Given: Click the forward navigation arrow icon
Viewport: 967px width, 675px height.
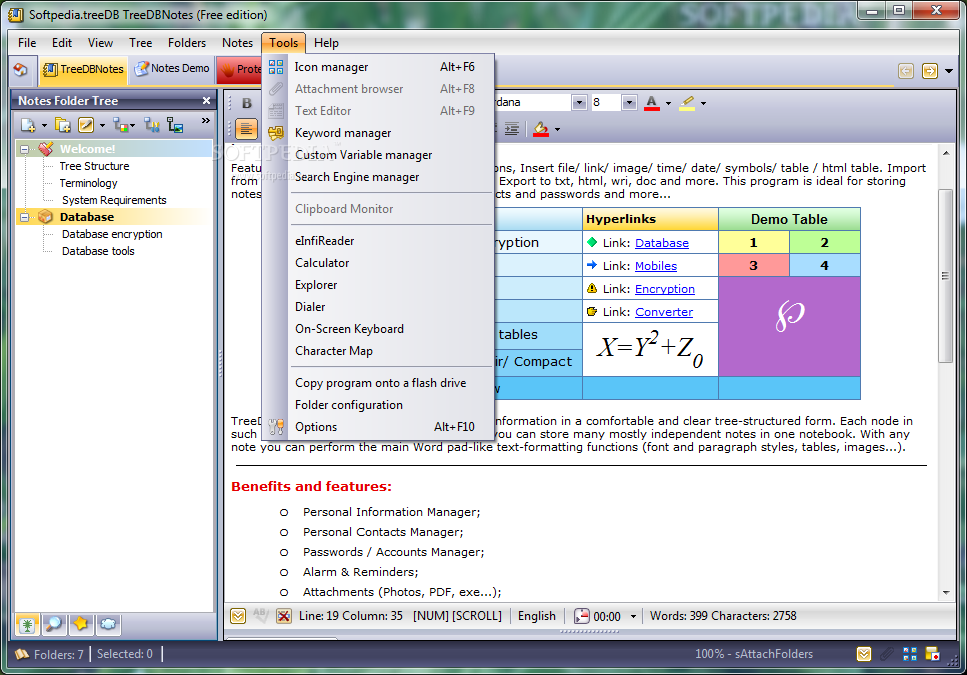Looking at the screenshot, I should (x=929, y=71).
